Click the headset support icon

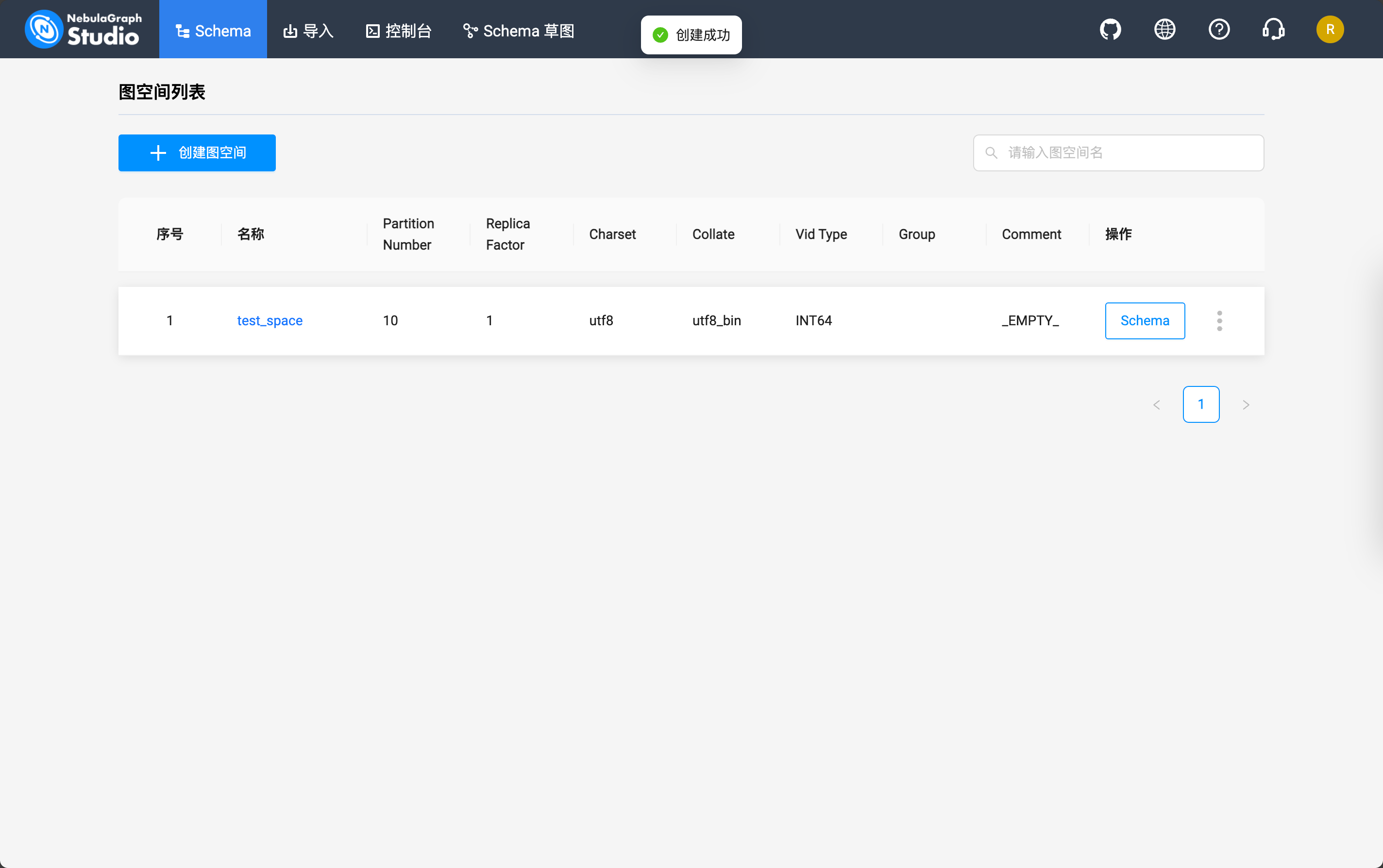tap(1273, 29)
